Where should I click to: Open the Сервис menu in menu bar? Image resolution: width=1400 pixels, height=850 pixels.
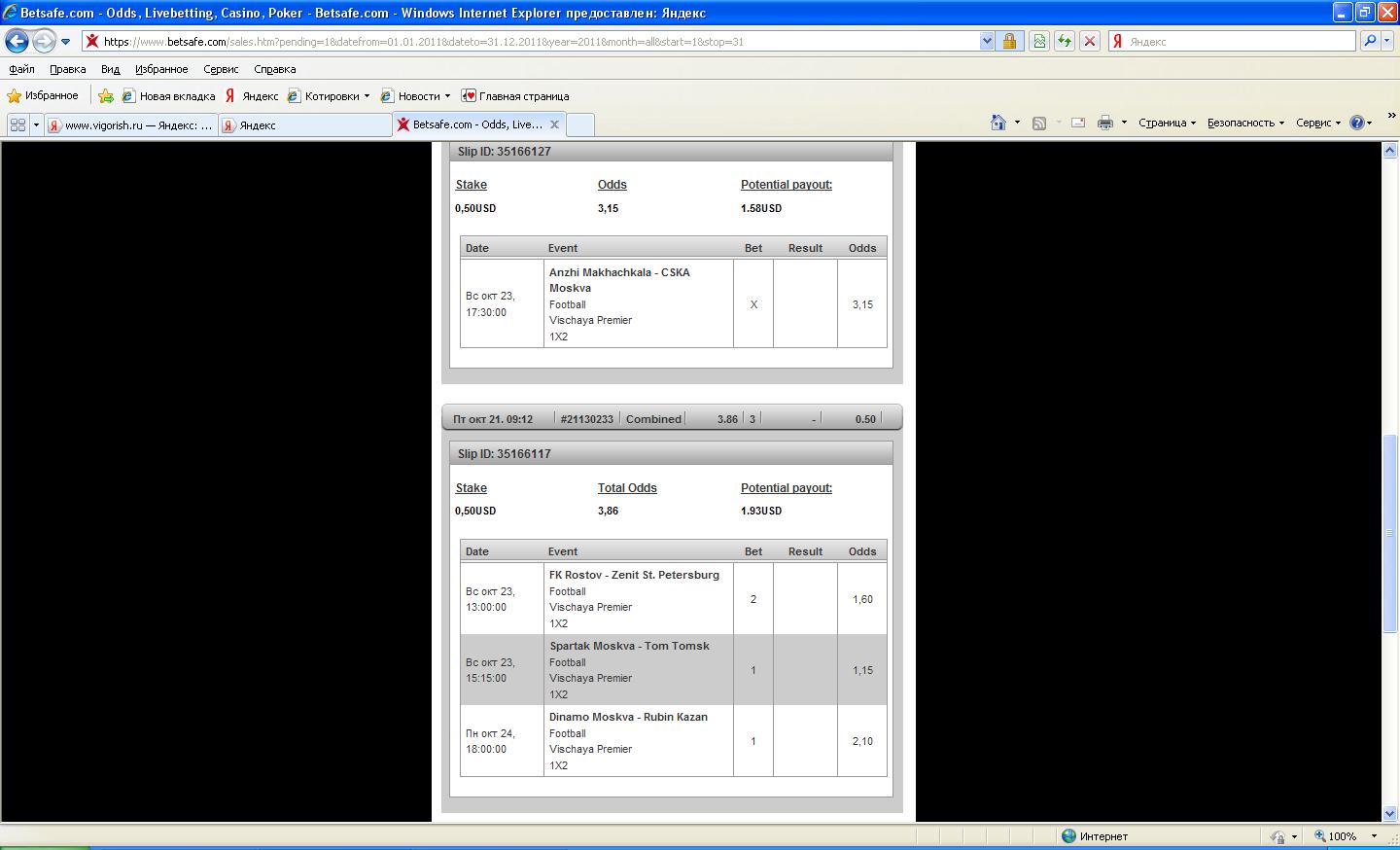222,69
